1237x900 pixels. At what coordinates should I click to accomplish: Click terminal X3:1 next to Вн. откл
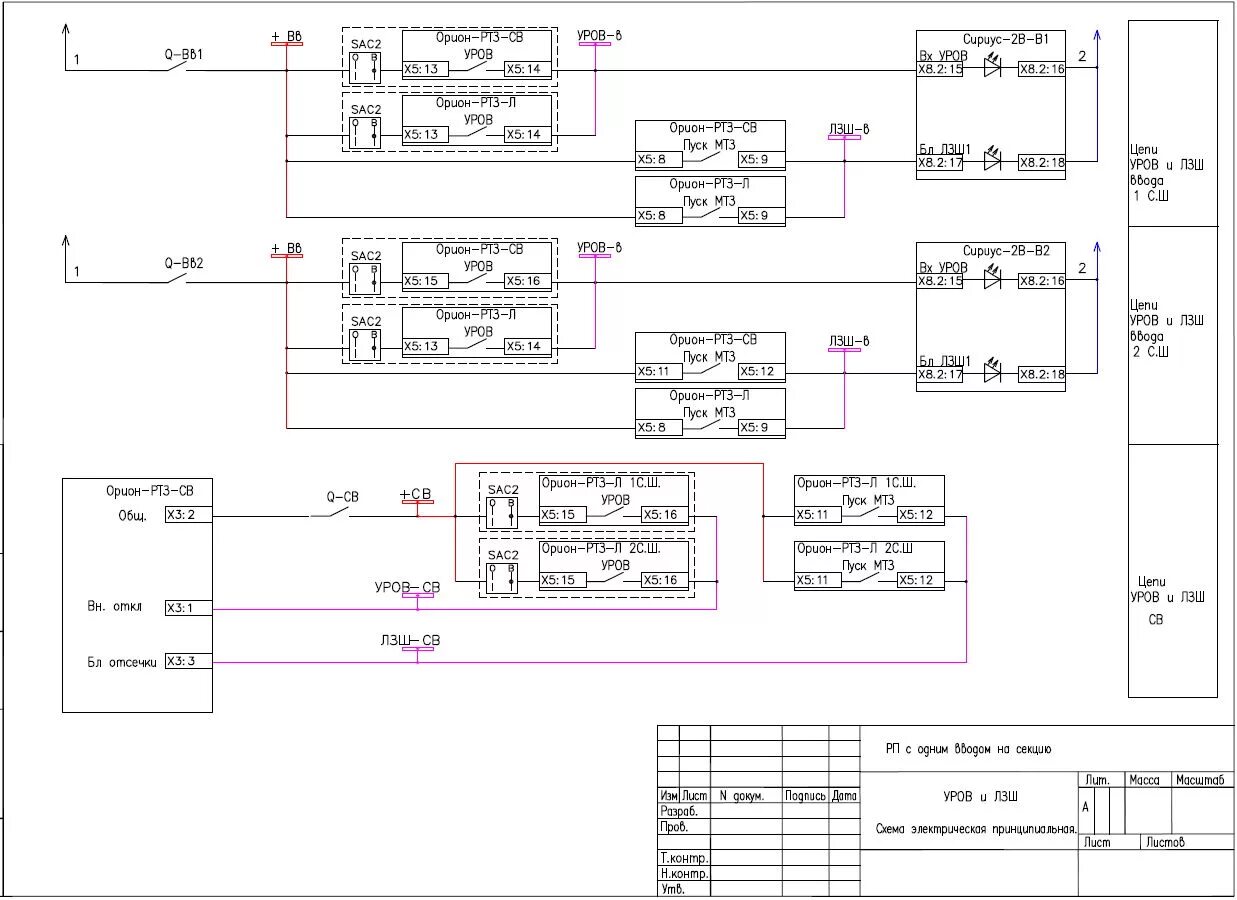click(188, 607)
